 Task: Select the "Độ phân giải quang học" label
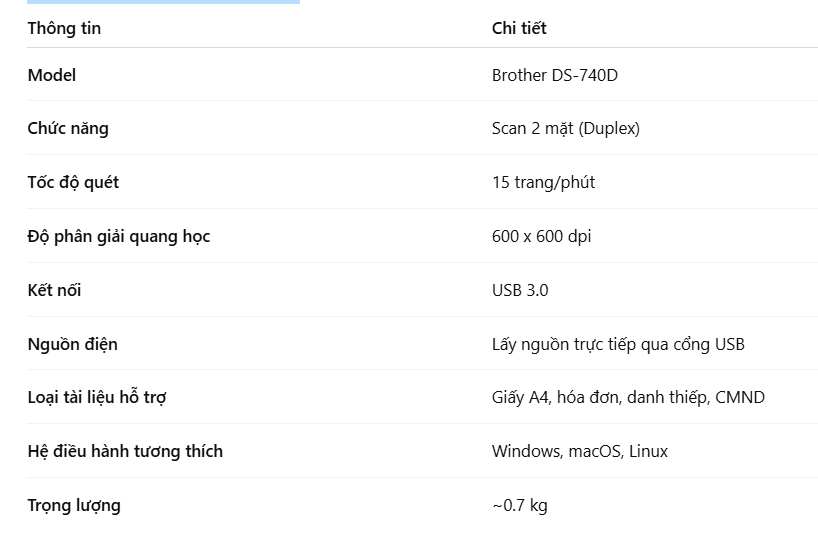coord(119,236)
